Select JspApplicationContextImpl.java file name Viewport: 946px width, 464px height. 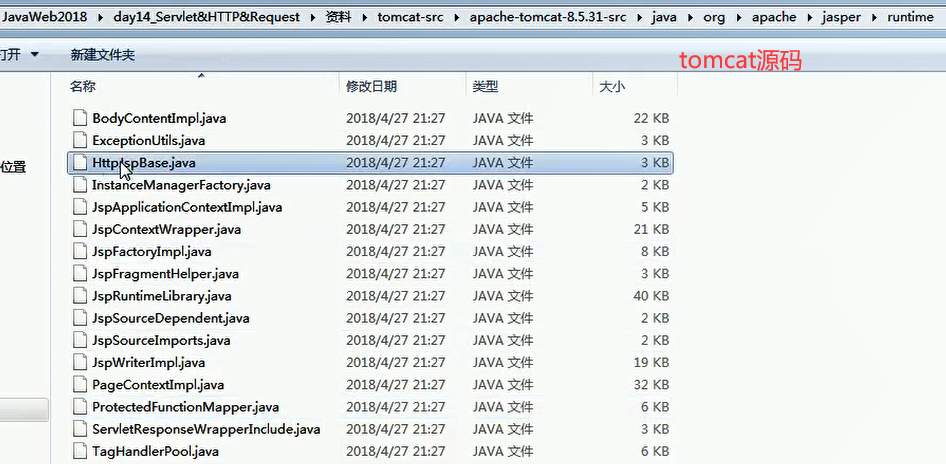(187, 207)
